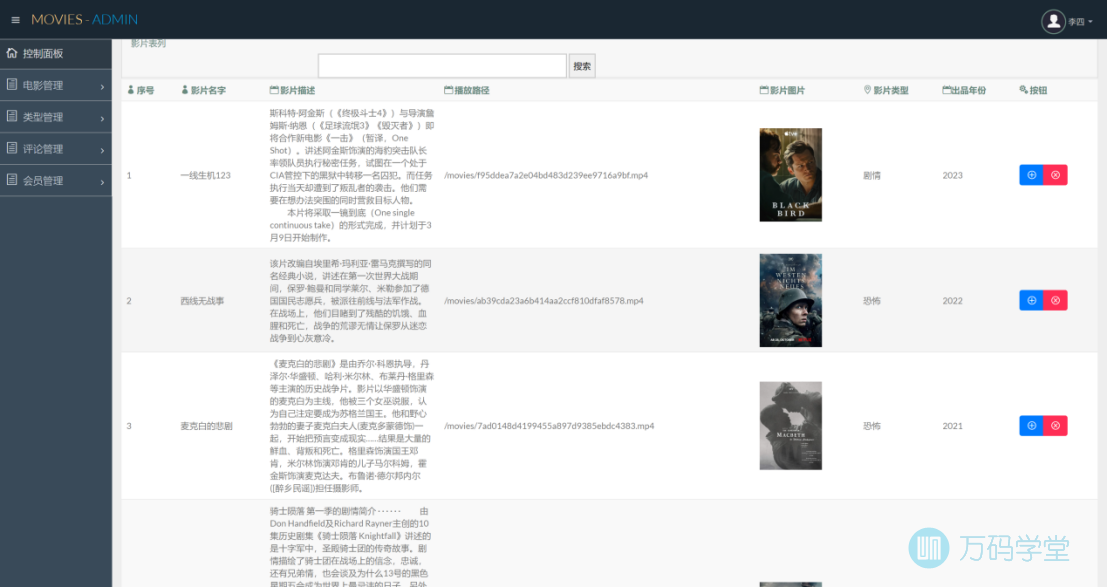This screenshot has height=588, width=1108.
Task: Click the document icon beside 会员管理
Action: [12, 180]
